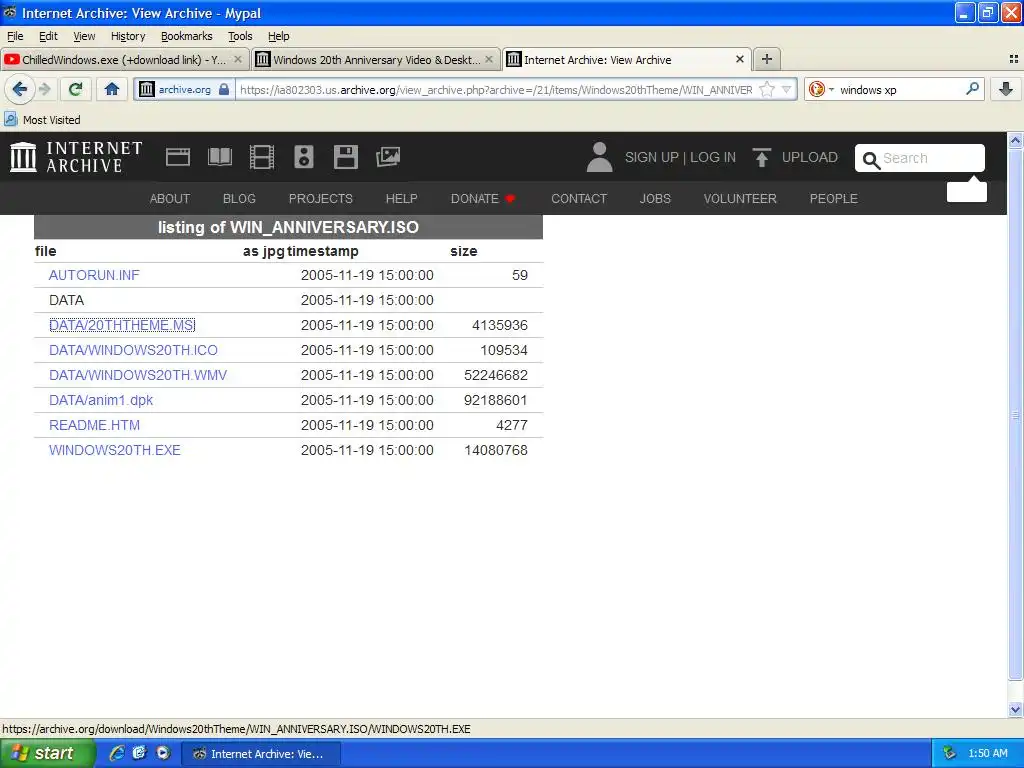Viewport: 1024px width, 768px height.
Task: Switch to Windows 20th Anniversary Video tab
Action: tap(376, 59)
